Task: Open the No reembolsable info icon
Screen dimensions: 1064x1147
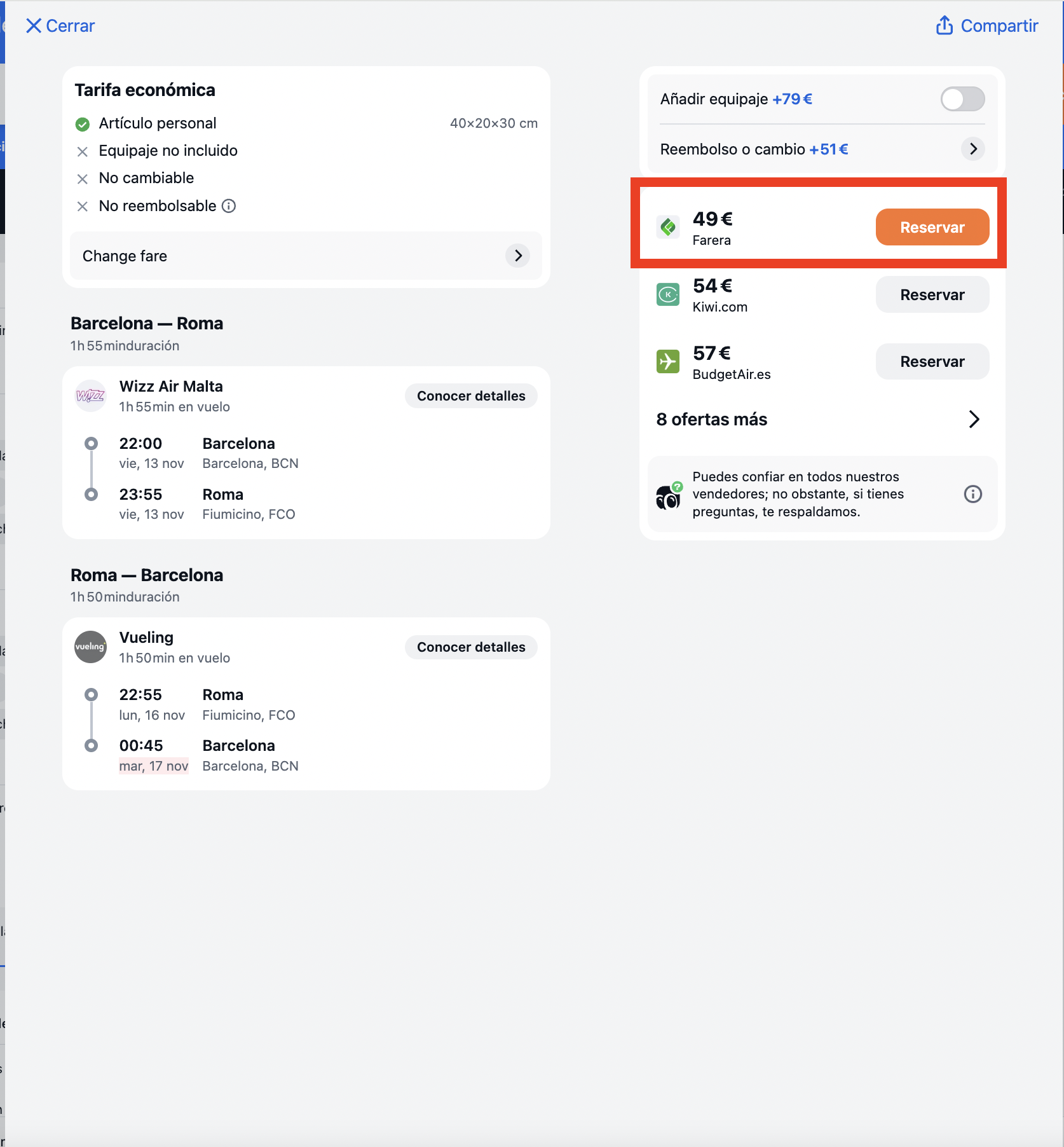Action: pyautogui.click(x=229, y=206)
